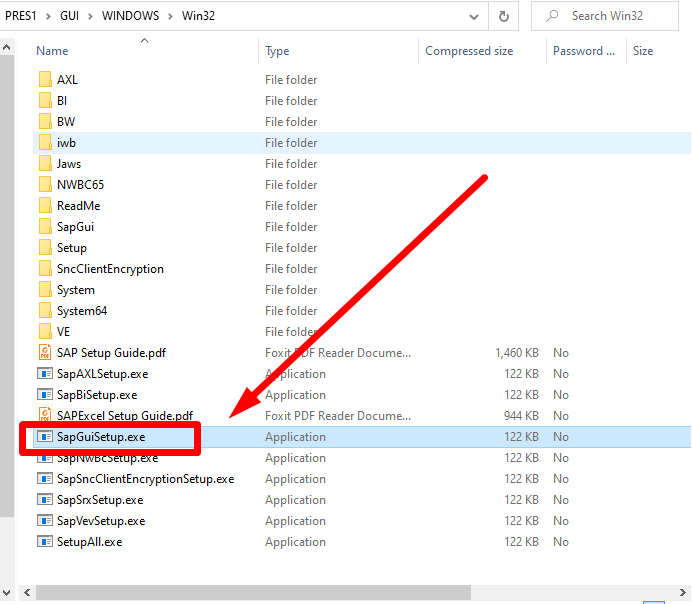Click the 944 KB compressed size value
This screenshot has width=692, height=604.
pos(521,416)
